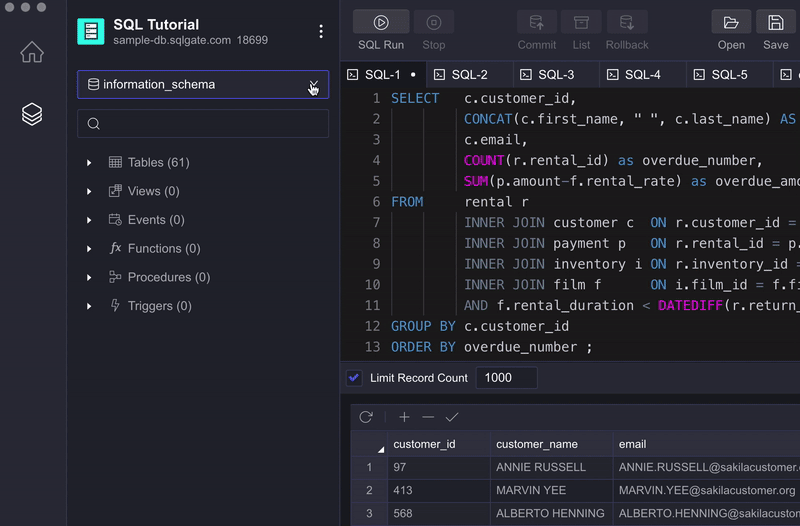Viewport: 800px width, 526px height.
Task: Click SQL Tutorial connection title
Action: click(156, 24)
